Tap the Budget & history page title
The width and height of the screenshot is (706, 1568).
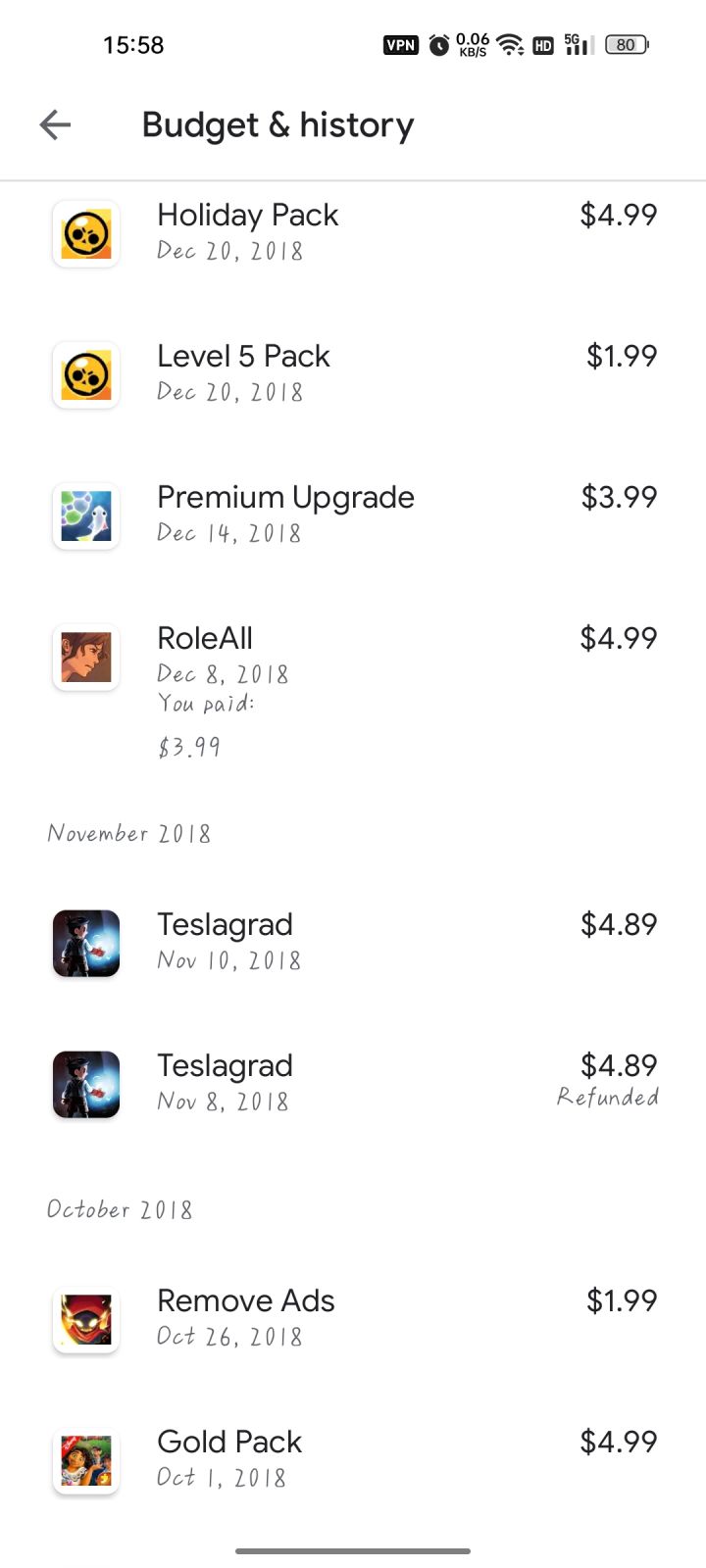(x=277, y=125)
